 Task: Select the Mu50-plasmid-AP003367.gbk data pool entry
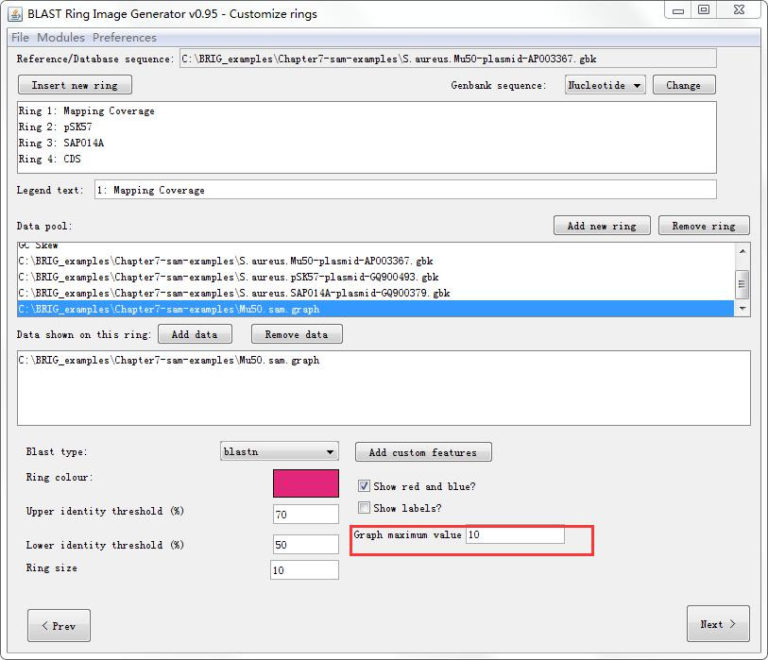pos(375,261)
